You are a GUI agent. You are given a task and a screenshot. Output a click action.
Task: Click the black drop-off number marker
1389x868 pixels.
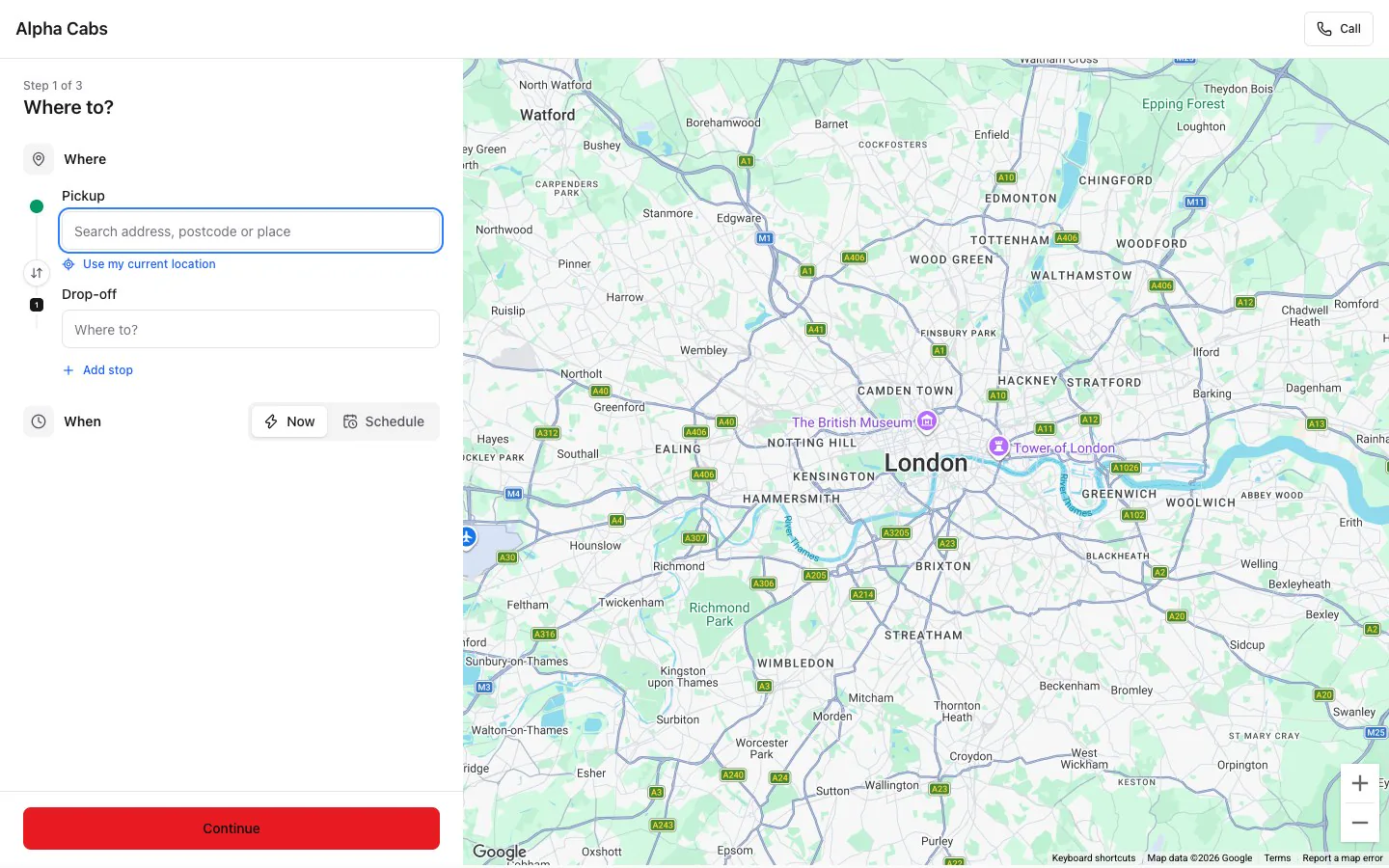(37, 305)
